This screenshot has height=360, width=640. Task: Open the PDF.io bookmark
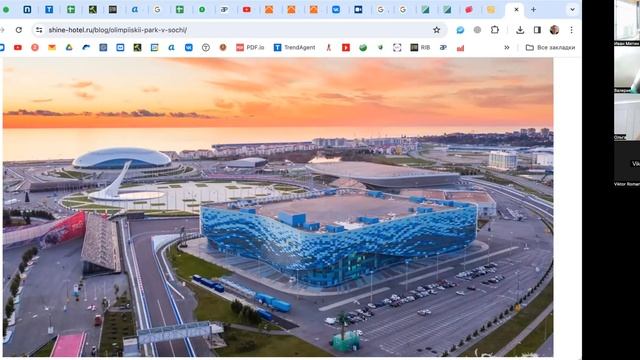[x=250, y=48]
